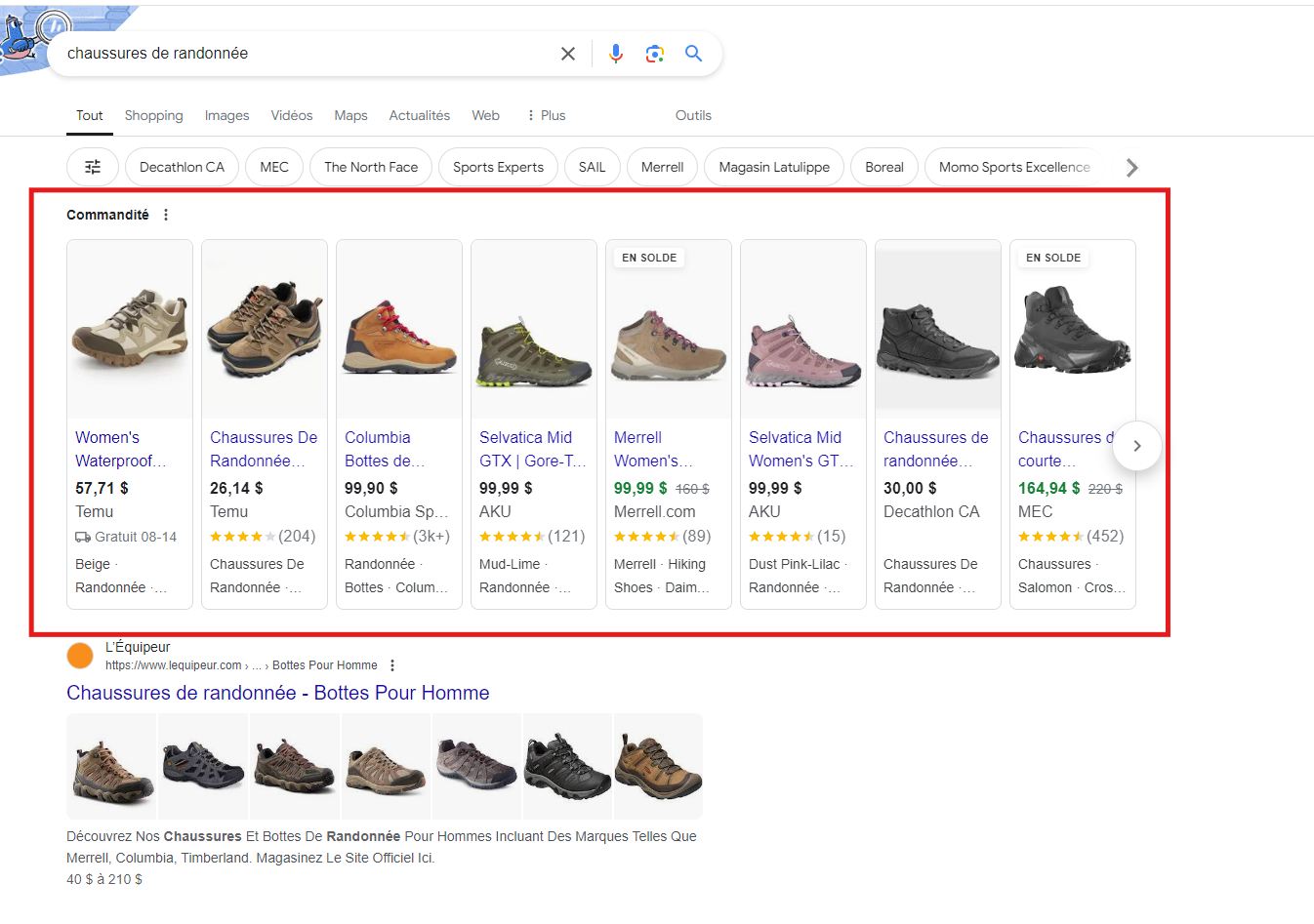
Task: Click the blue magnifier search icon
Action: (x=693, y=54)
